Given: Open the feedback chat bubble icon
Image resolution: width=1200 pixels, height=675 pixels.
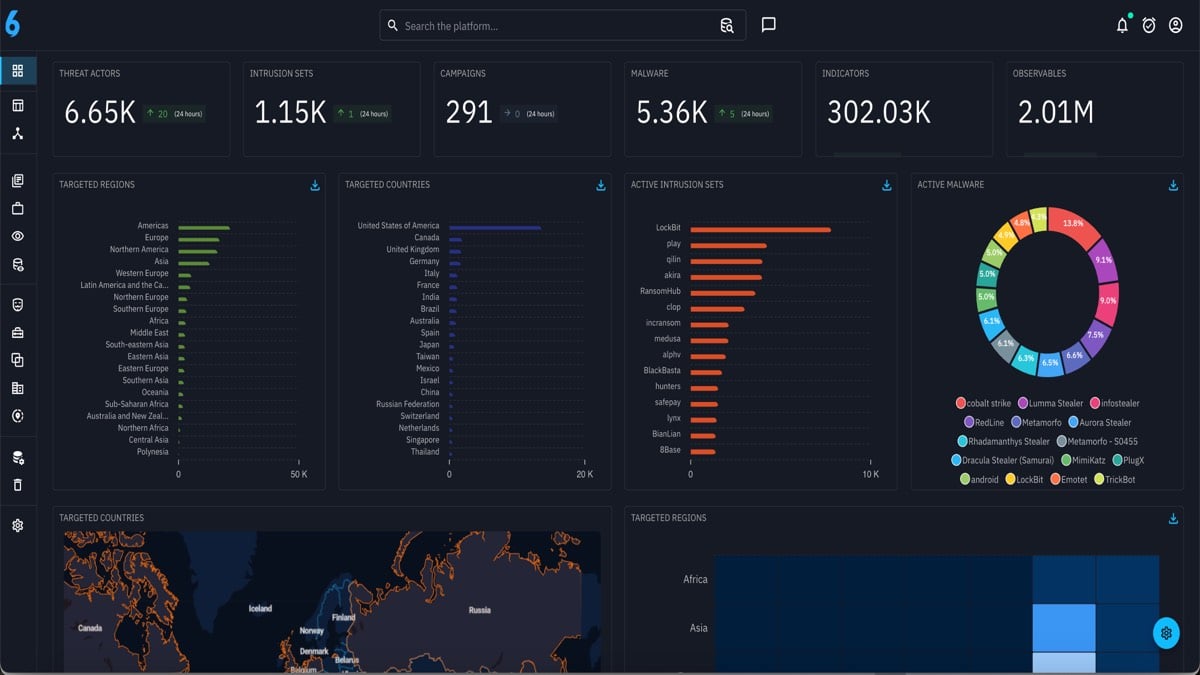Looking at the screenshot, I should point(768,24).
